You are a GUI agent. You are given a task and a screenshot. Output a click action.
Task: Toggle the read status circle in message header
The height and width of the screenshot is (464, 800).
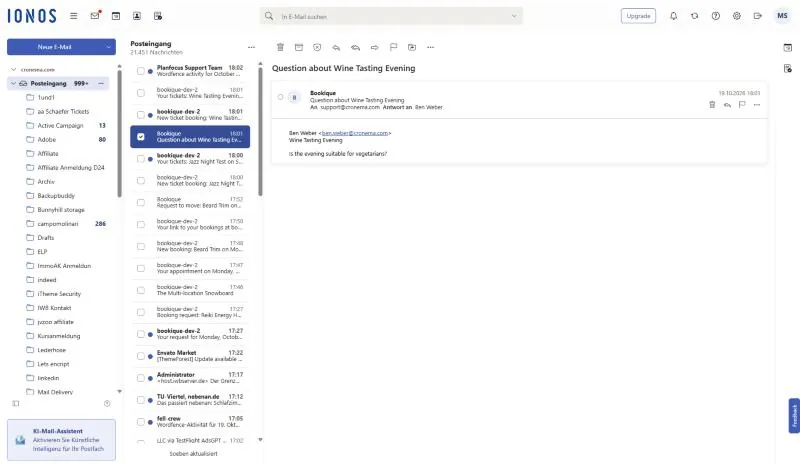click(x=280, y=97)
